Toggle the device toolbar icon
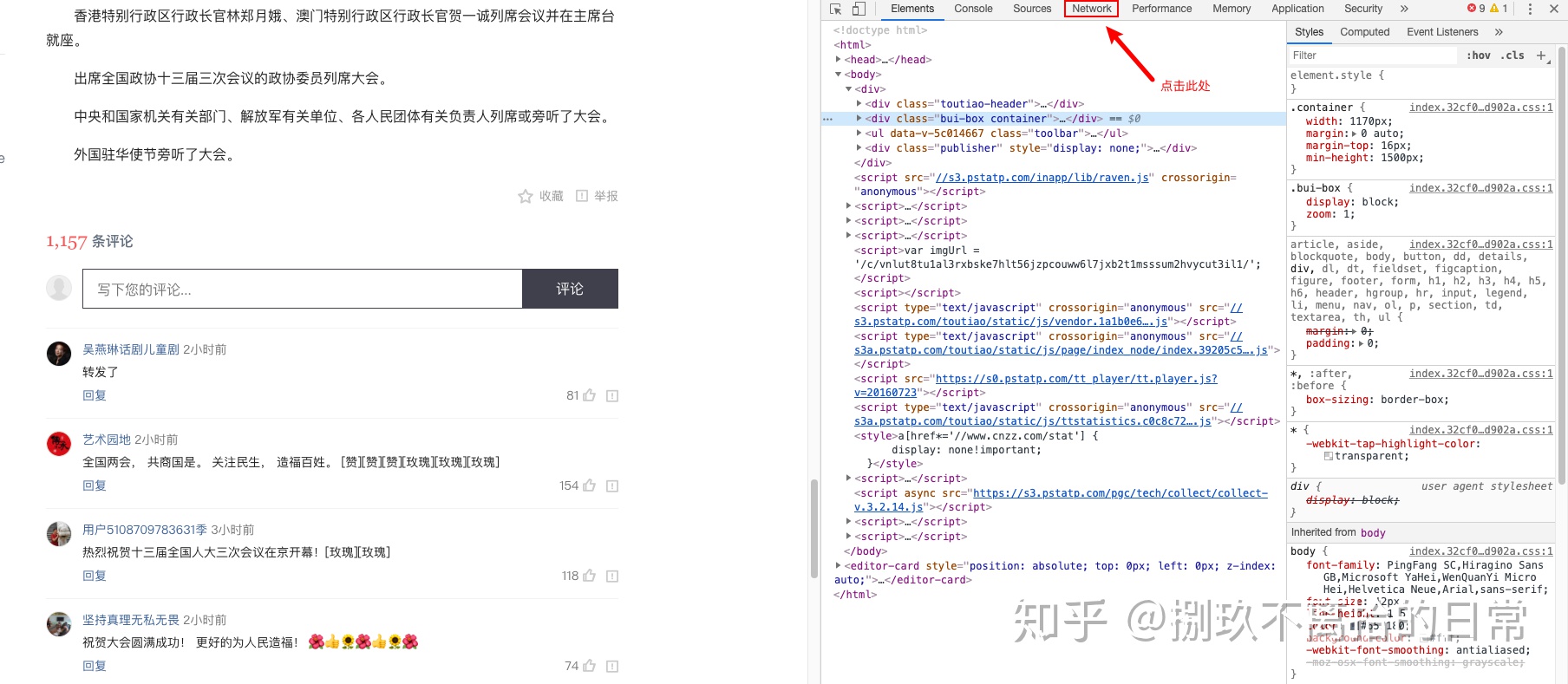This screenshot has width=1568, height=684. [x=859, y=9]
